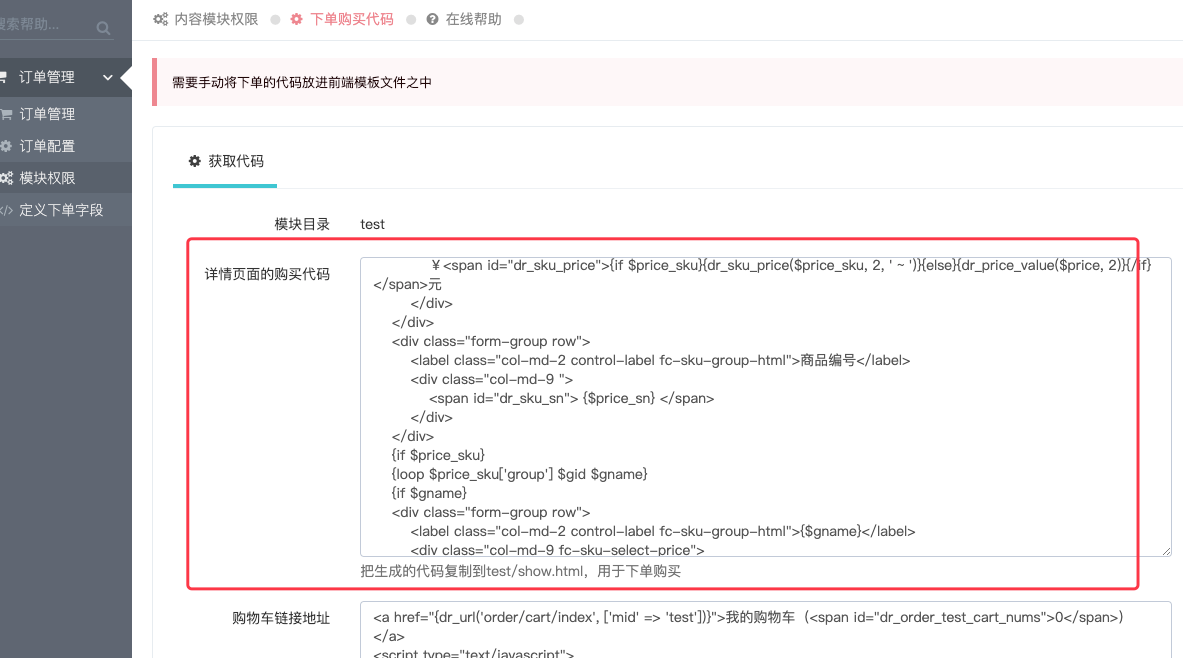The height and width of the screenshot is (658, 1183).
Task: Click the cart icon next to 订单管理 submenu
Action: tap(6, 114)
